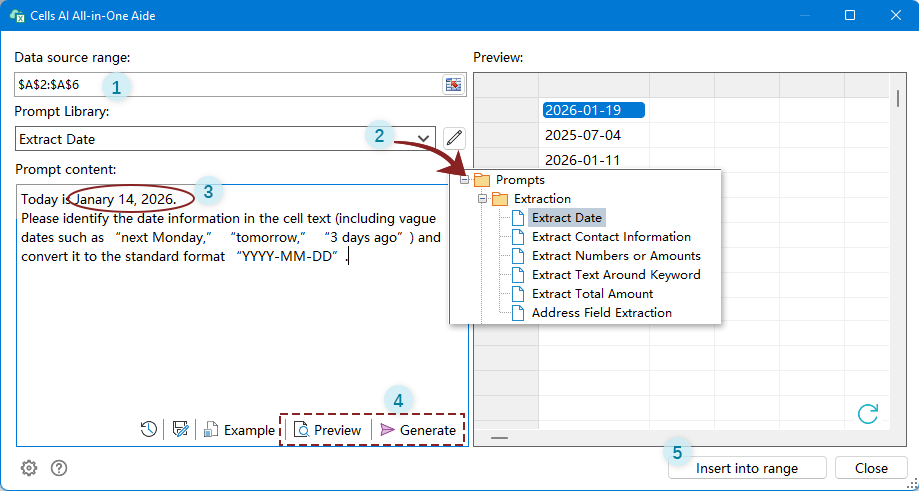
Task: Click the Prompts folder icon
Action: pyautogui.click(x=482, y=180)
